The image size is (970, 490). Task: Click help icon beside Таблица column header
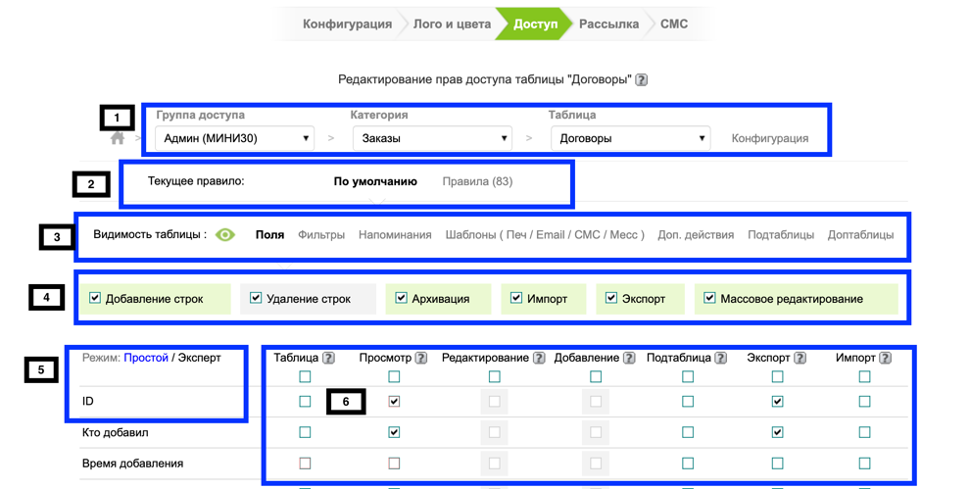[328, 357]
